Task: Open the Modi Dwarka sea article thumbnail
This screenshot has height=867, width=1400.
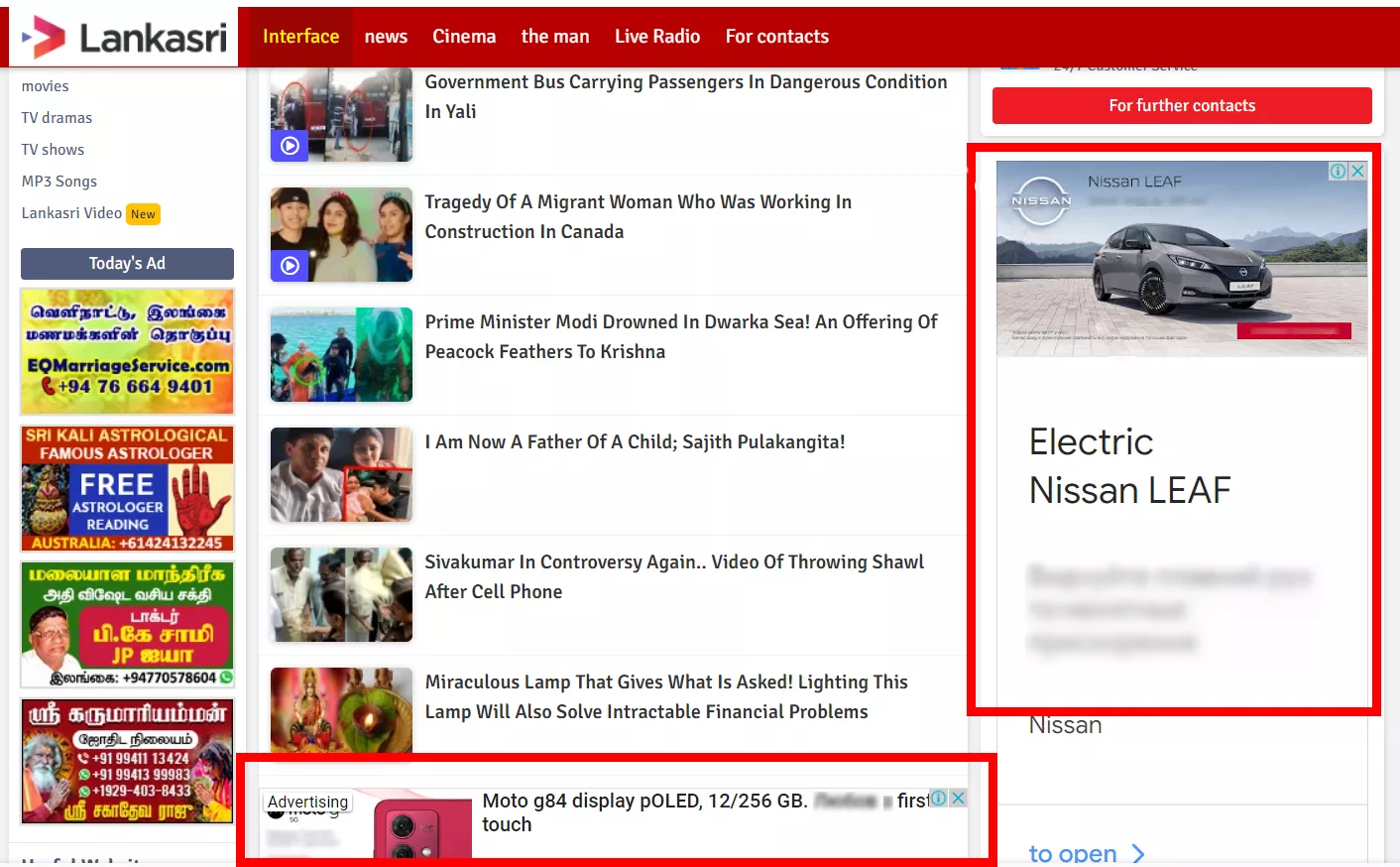Action: 341,355
